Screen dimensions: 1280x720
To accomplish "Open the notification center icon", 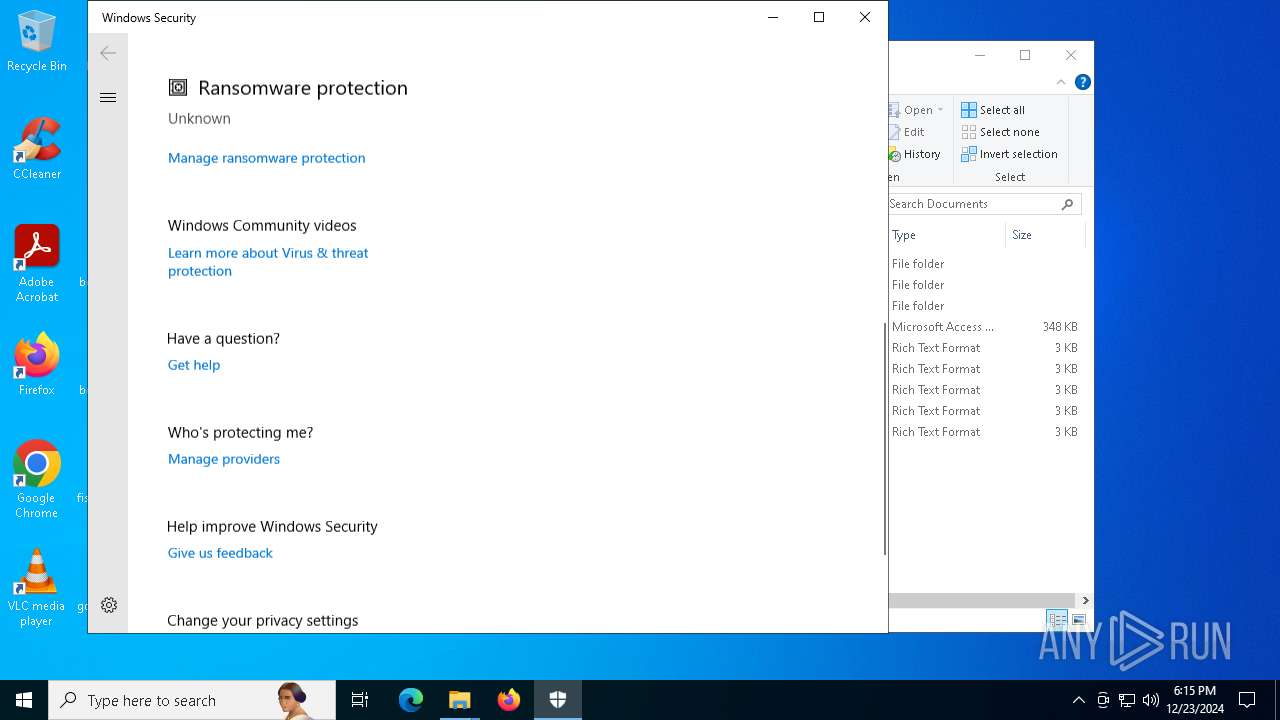I will click(1247, 700).
